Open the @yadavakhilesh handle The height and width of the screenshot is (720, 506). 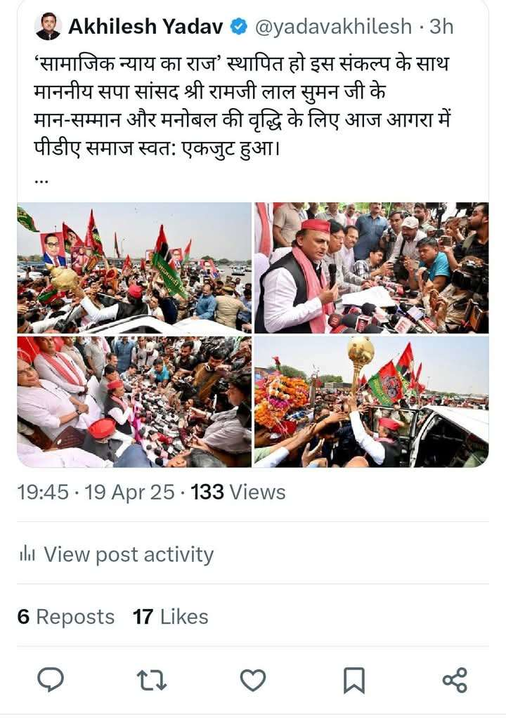(333, 27)
